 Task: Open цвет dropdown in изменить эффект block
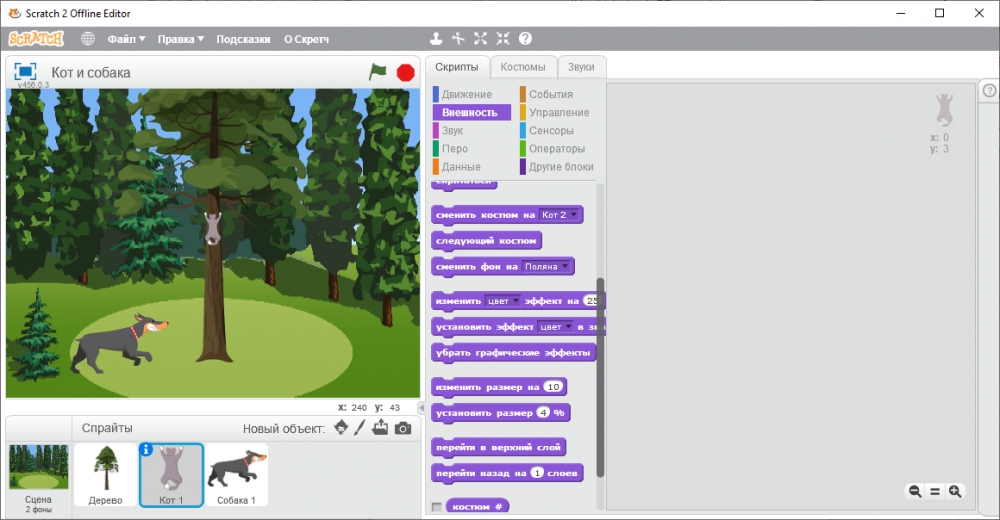click(503, 301)
